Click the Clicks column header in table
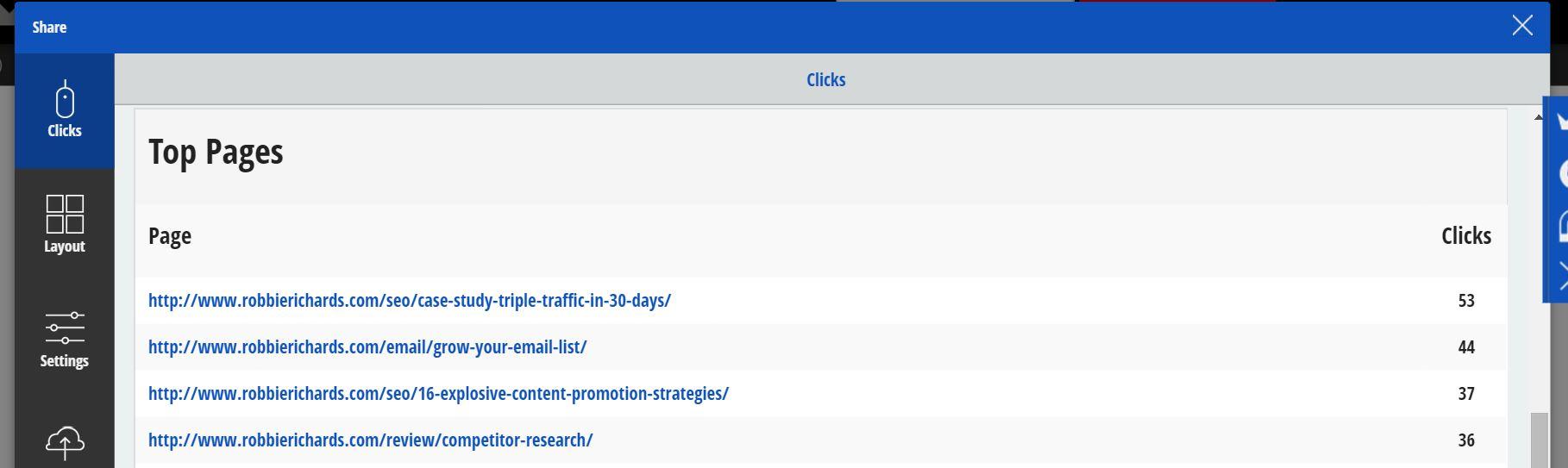The height and width of the screenshot is (468, 1568). (x=1465, y=236)
